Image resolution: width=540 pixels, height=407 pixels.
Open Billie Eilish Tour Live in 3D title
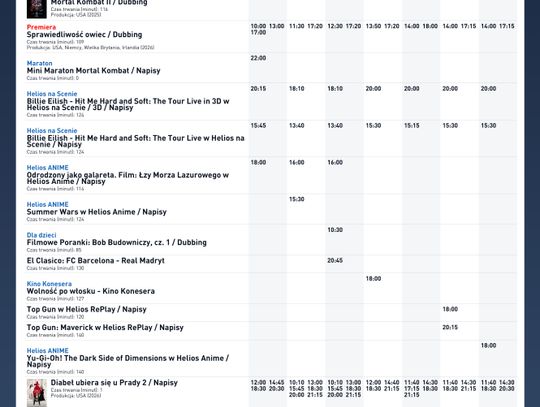(x=128, y=104)
